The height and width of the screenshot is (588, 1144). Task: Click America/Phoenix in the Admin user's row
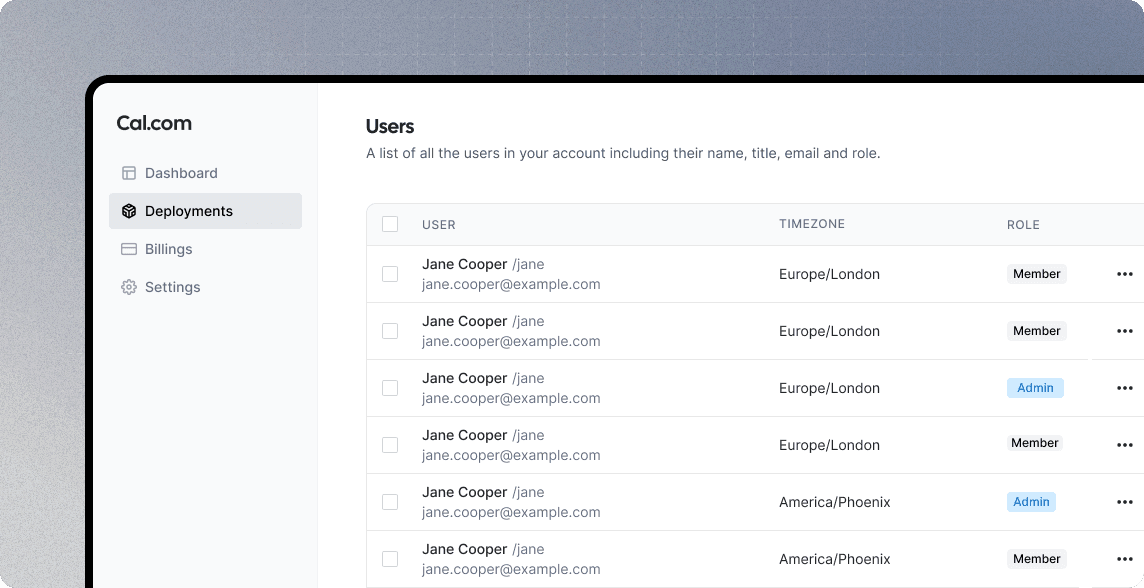click(835, 502)
